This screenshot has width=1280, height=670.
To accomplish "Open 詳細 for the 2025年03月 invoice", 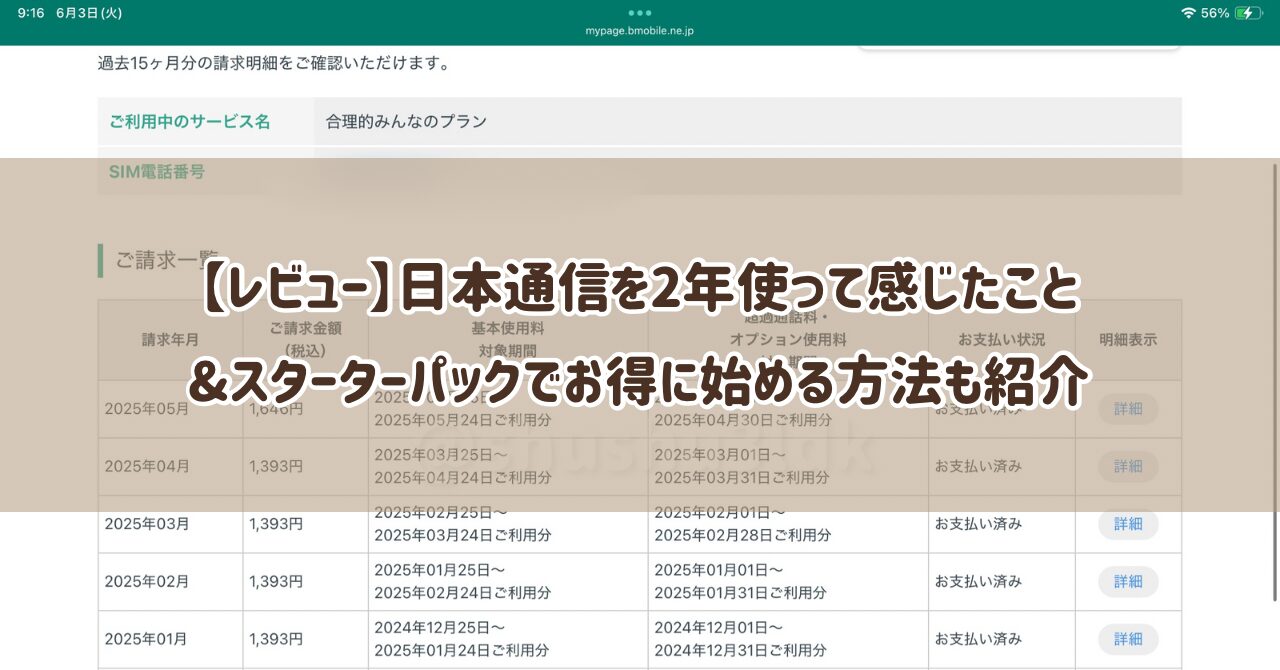I will coord(1128,524).
